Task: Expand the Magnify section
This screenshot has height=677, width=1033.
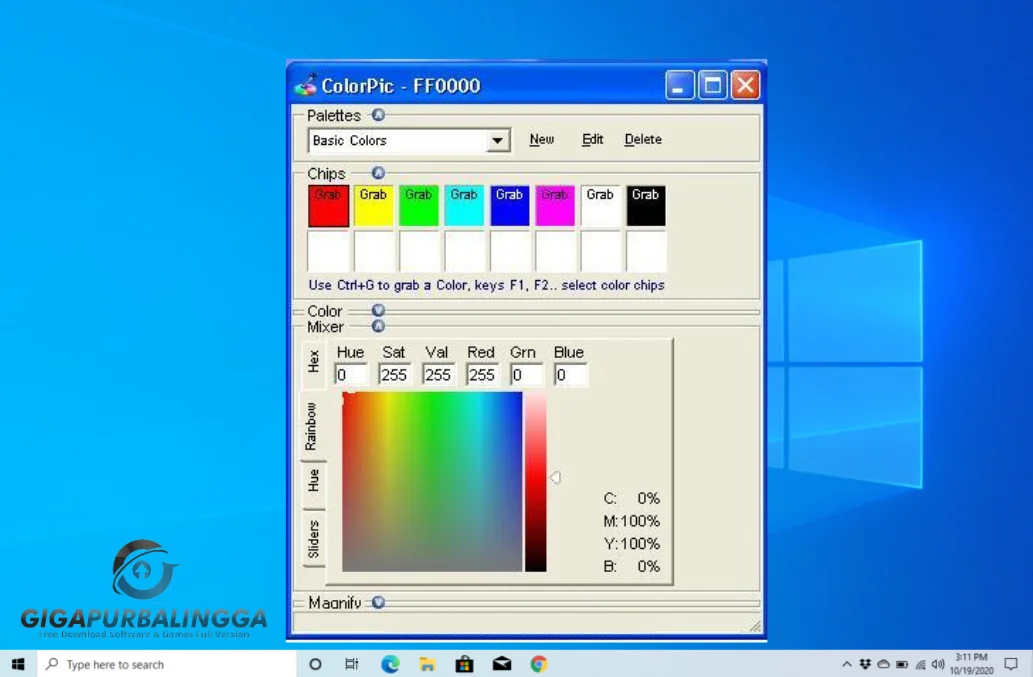Action: (378, 602)
